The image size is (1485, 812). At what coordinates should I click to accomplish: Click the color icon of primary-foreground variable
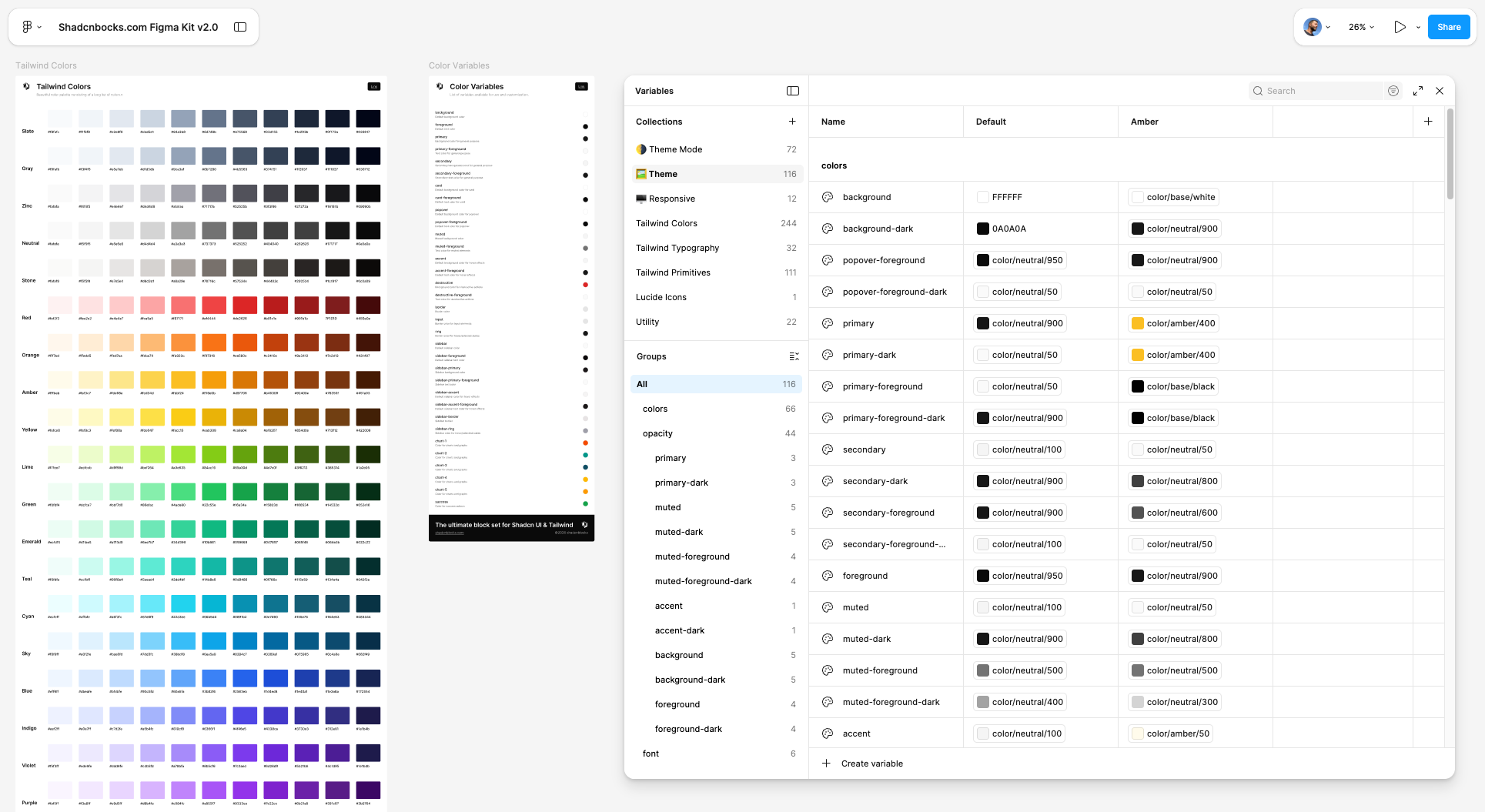point(828,386)
